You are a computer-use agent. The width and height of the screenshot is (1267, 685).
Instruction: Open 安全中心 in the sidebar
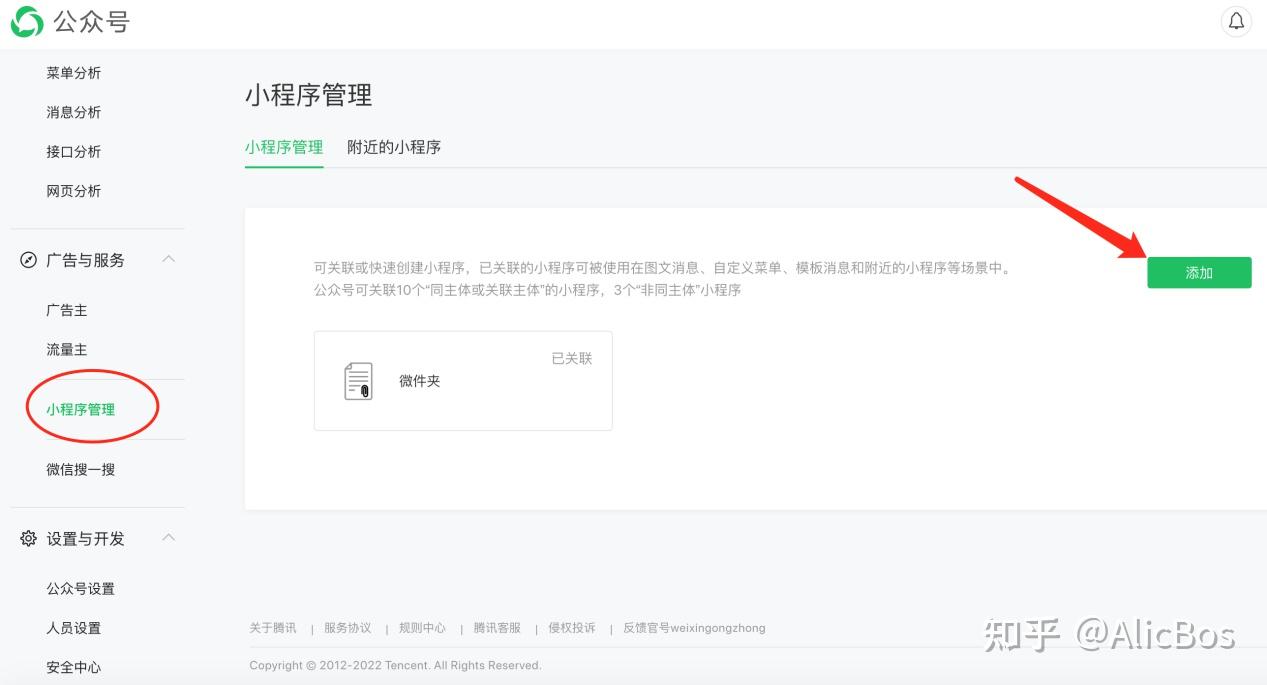pyautogui.click(x=73, y=668)
